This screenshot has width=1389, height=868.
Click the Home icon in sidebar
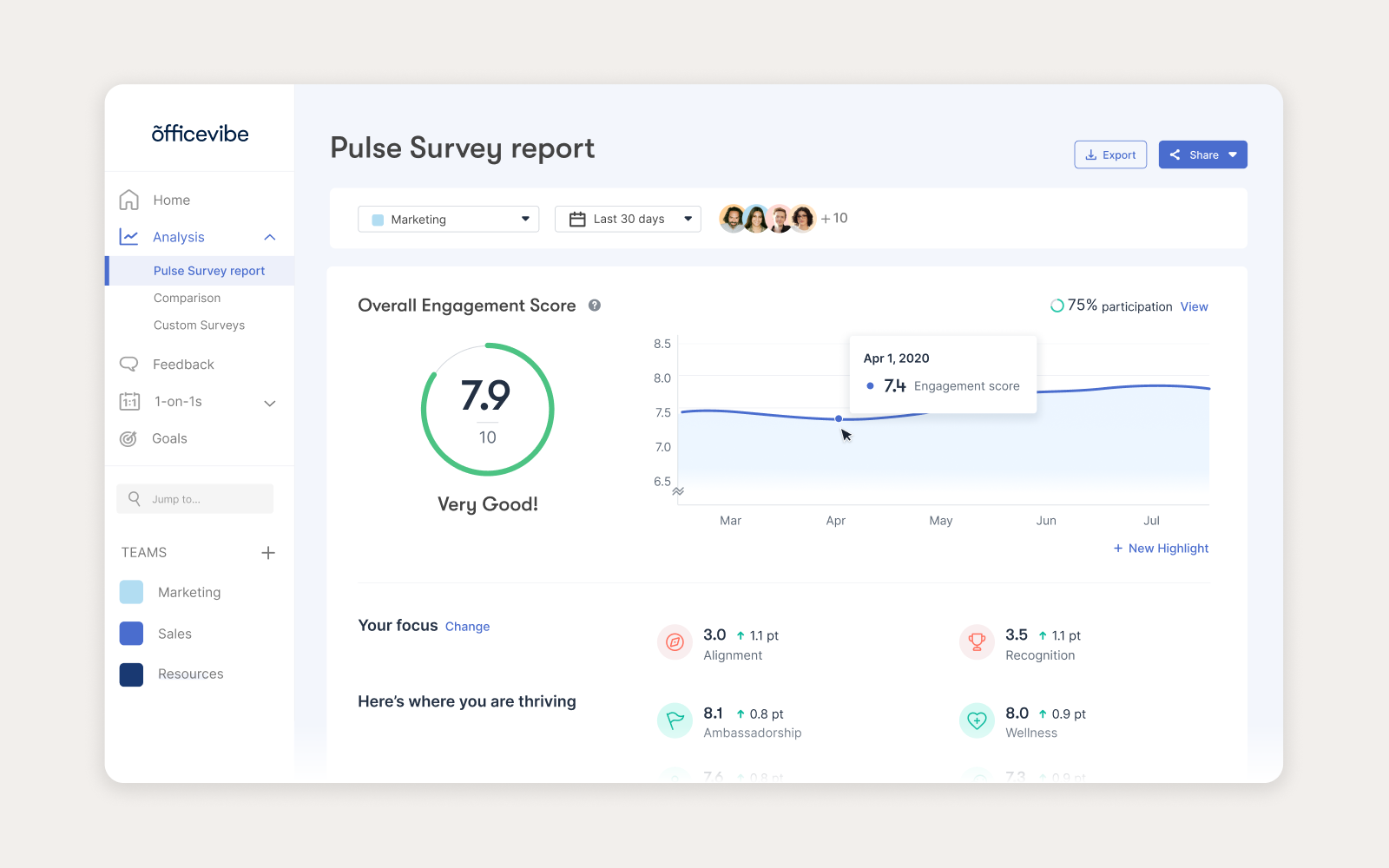(129, 201)
